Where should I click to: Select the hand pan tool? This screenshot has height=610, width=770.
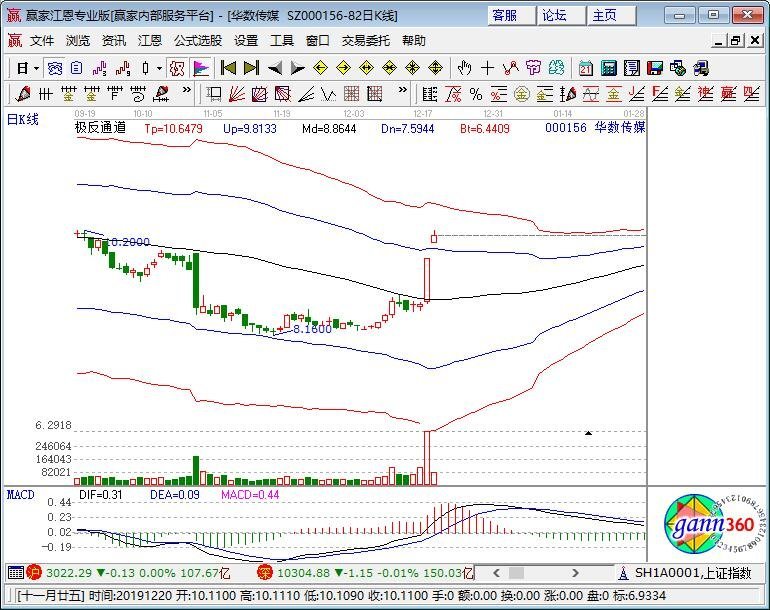pos(464,68)
